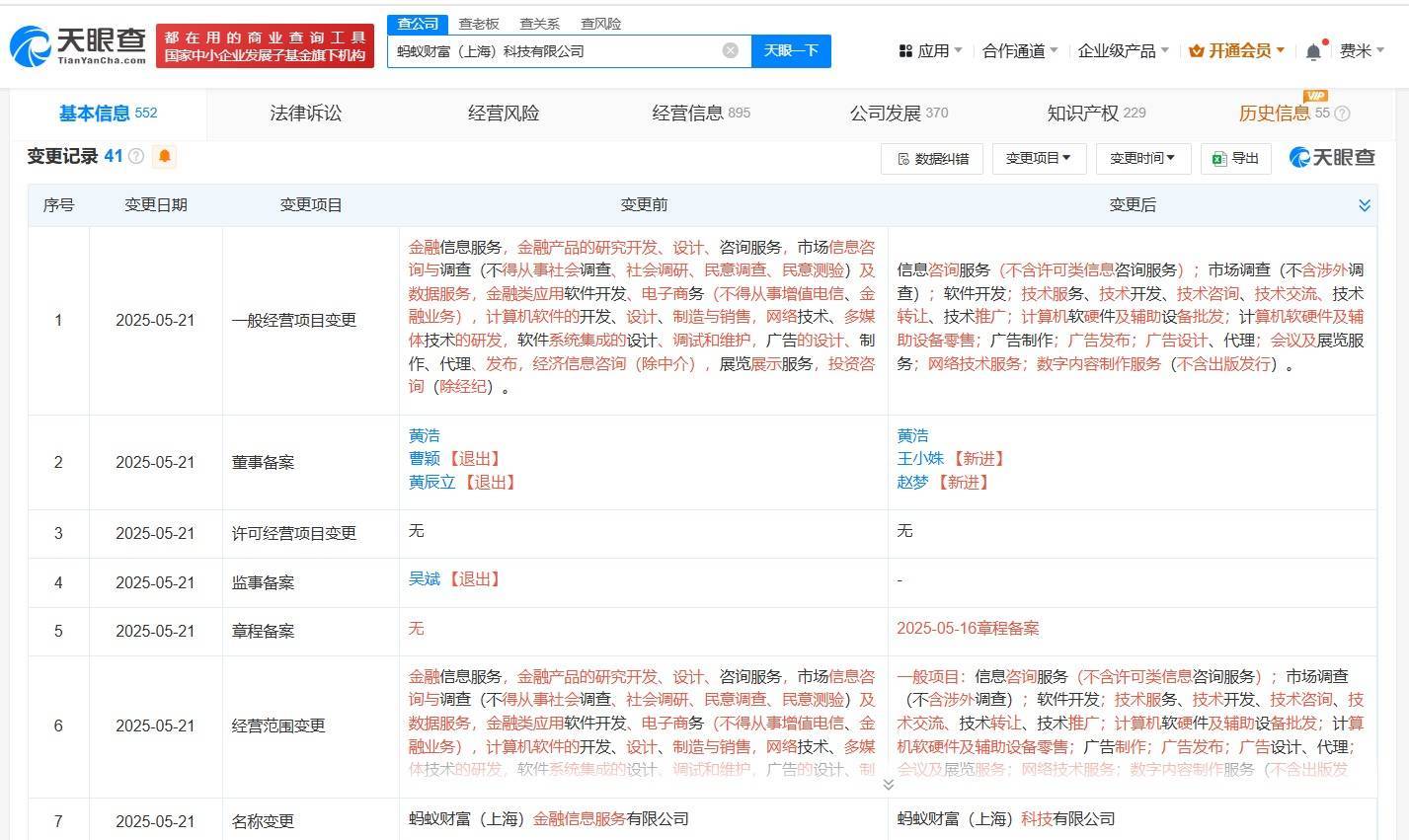
Task: Select the 公司发展 tab
Action: click(899, 114)
